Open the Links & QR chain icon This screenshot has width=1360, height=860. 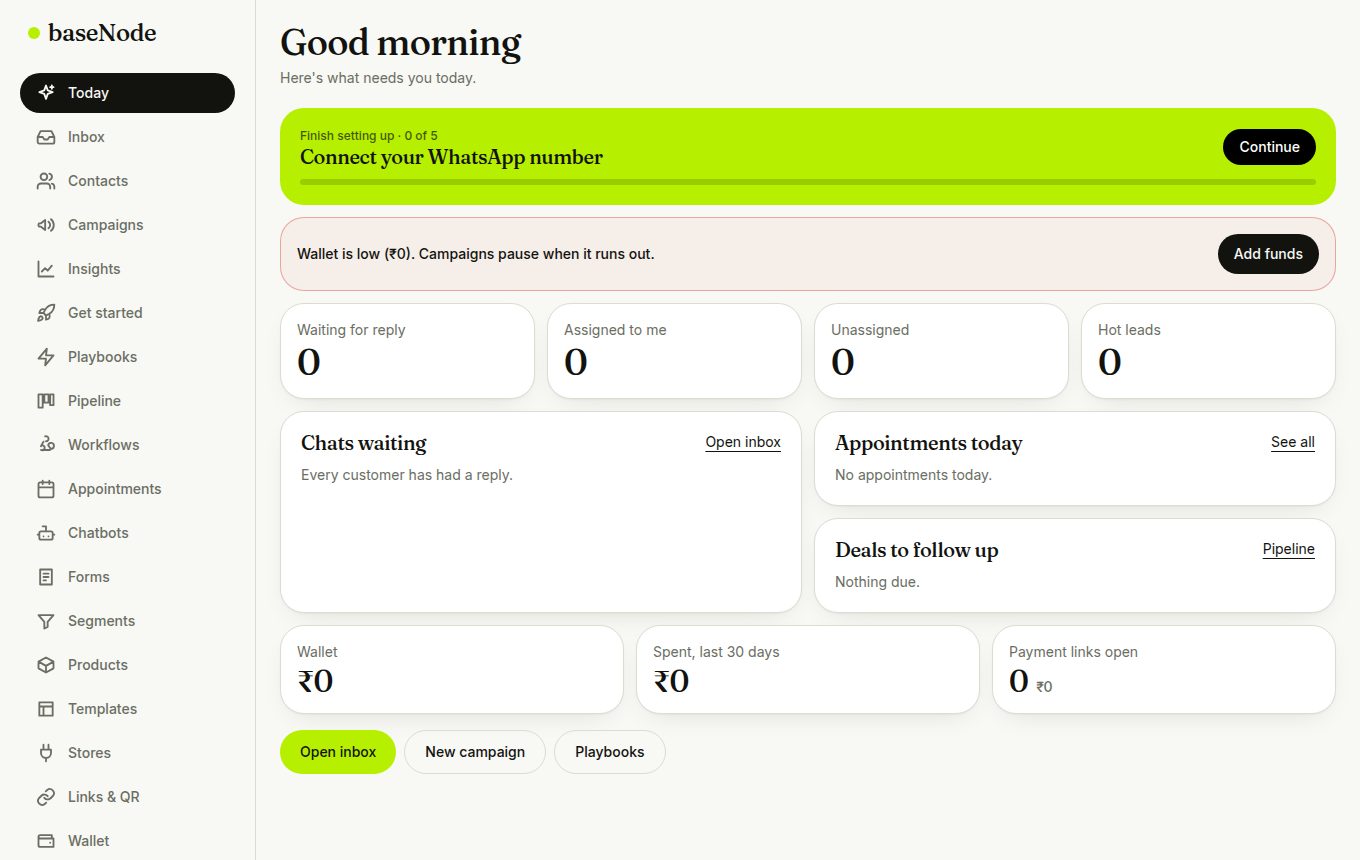46,797
